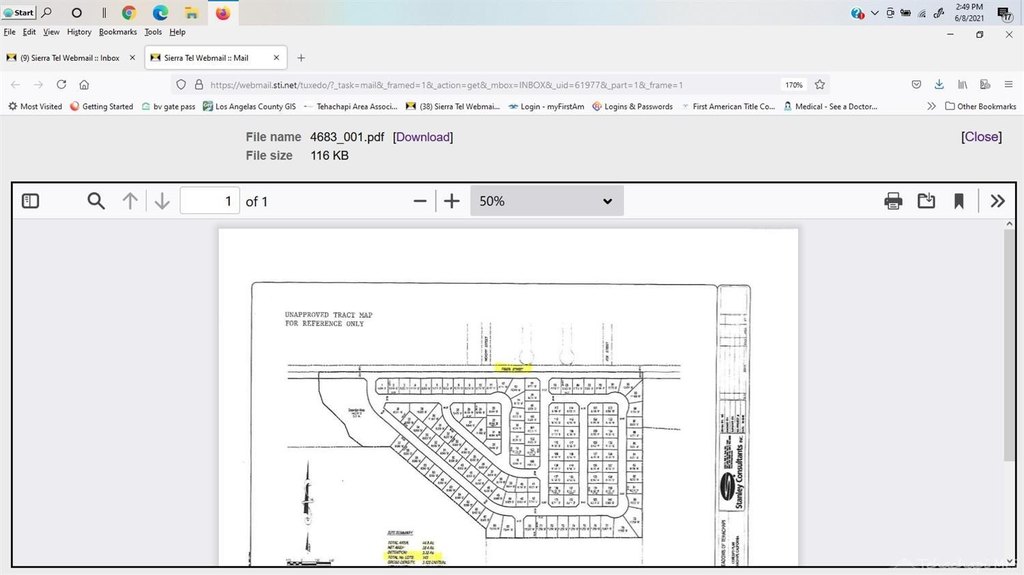Expand the PDF viewer tools menu
The width and height of the screenshot is (1024, 575).
tap(997, 201)
